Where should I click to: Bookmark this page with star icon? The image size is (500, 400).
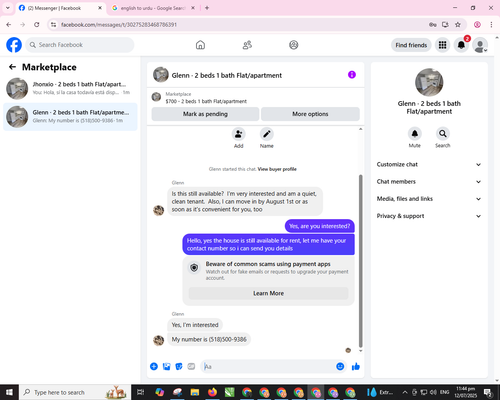[x=458, y=25]
